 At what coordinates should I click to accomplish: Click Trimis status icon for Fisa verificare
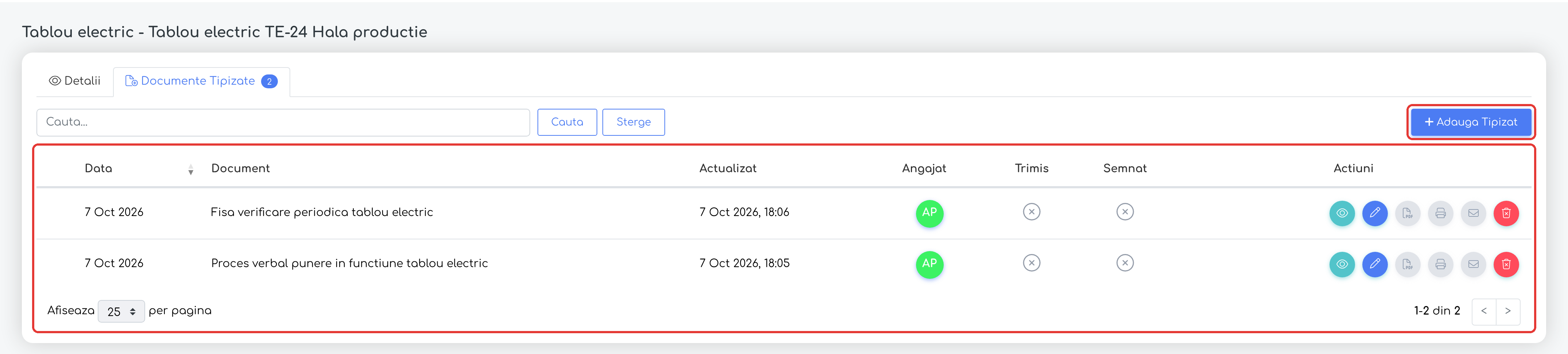pos(1031,212)
